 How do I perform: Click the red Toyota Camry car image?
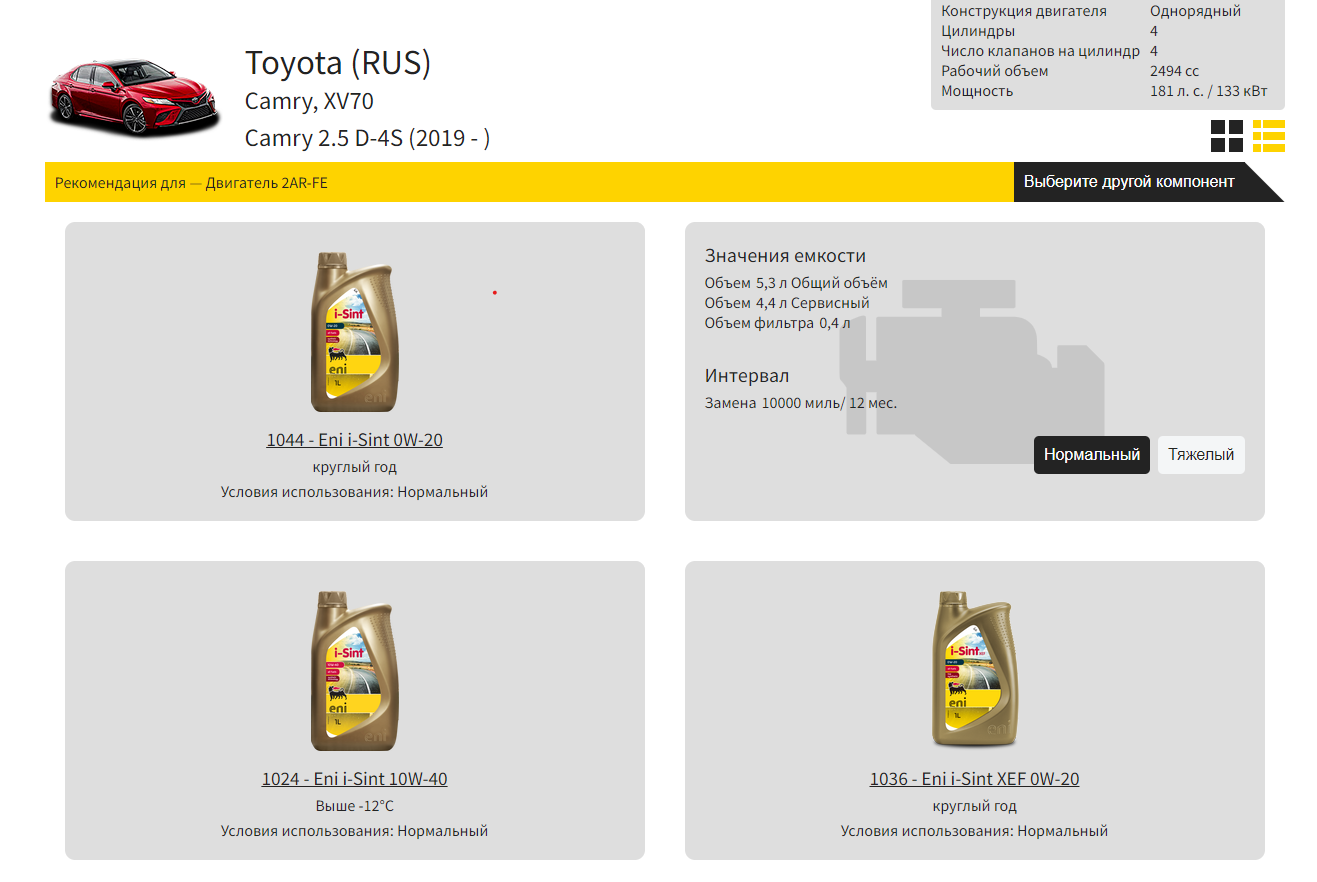[x=134, y=97]
